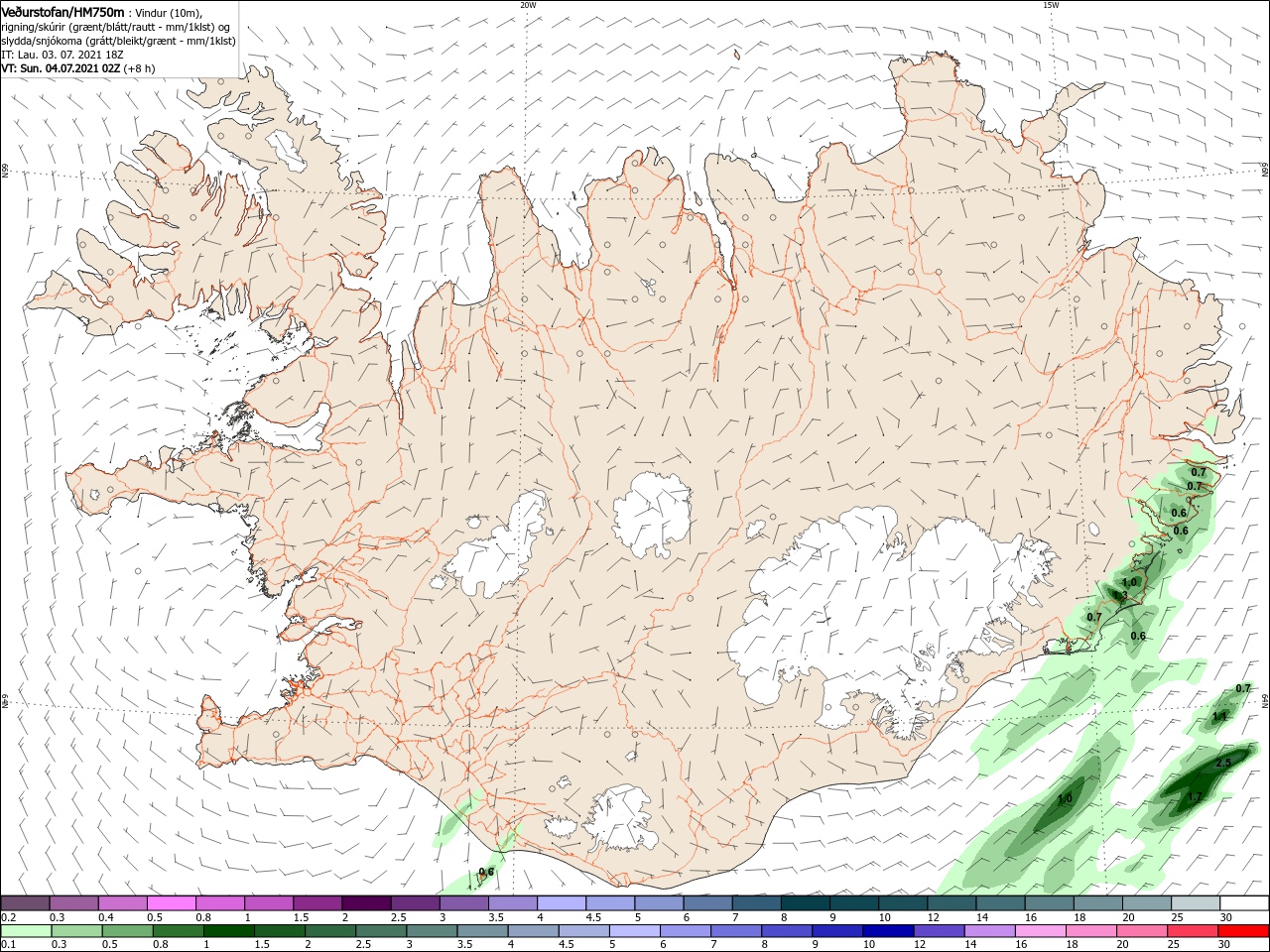
Task: Select the dark teal 8 swatch, upper legend
Action: point(805,903)
